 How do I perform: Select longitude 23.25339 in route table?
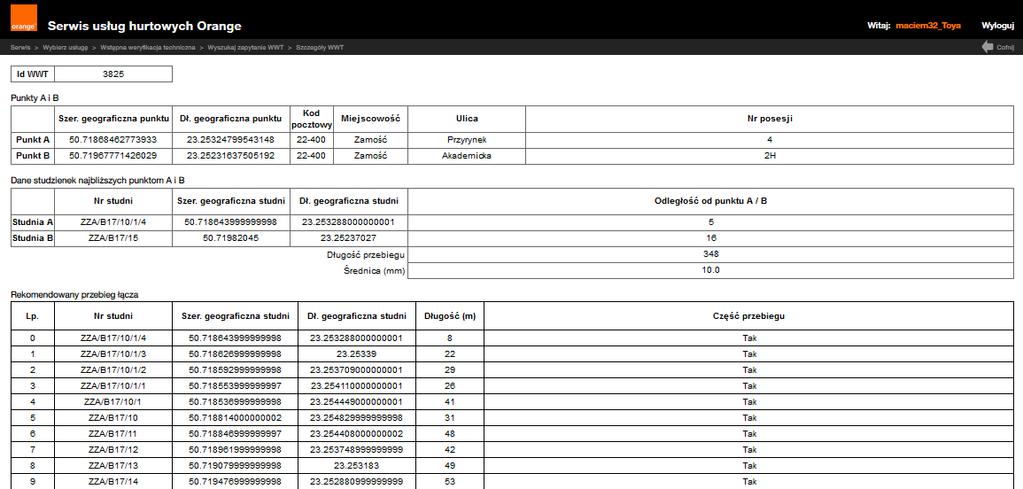[356, 354]
